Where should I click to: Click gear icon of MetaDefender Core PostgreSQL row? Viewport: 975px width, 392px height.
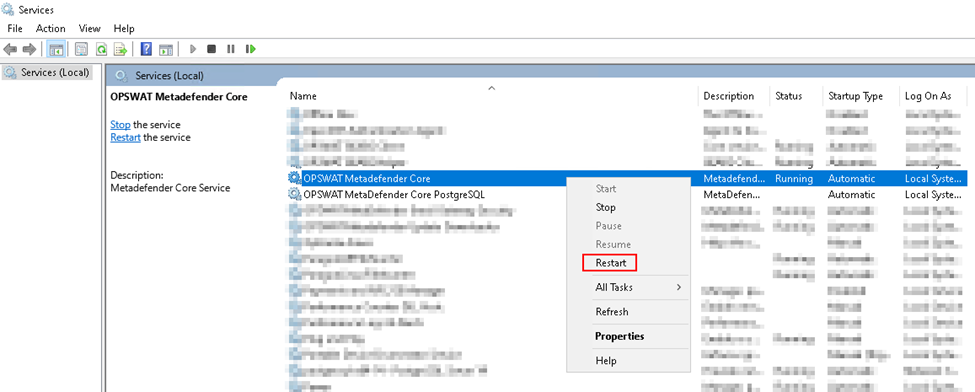pyautogui.click(x=295, y=194)
